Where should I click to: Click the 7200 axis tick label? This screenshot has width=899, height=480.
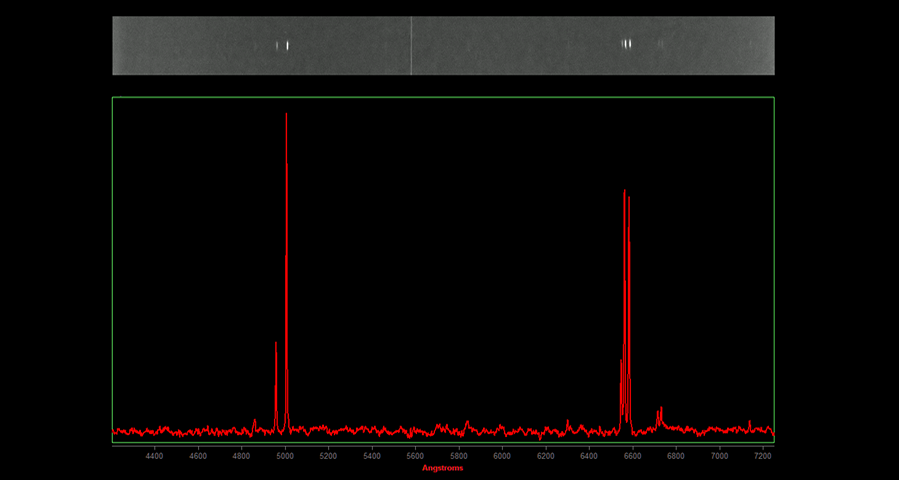click(762, 456)
